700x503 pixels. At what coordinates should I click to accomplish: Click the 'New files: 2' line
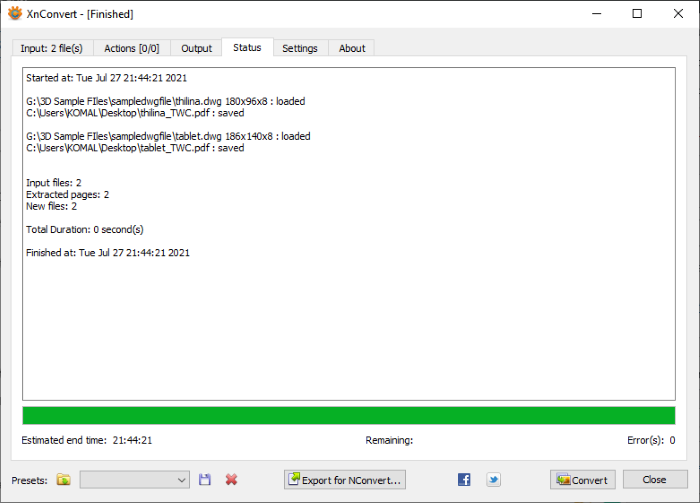coord(51,206)
